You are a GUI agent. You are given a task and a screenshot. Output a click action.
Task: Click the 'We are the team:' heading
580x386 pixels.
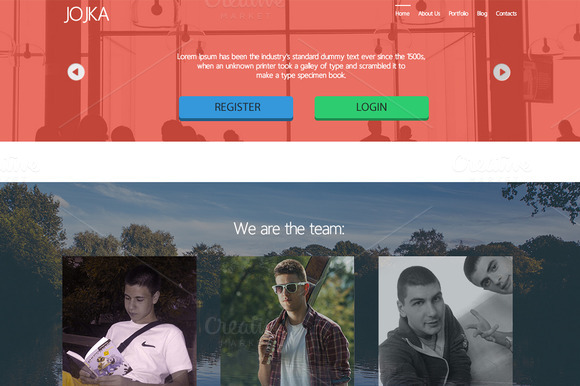289,228
